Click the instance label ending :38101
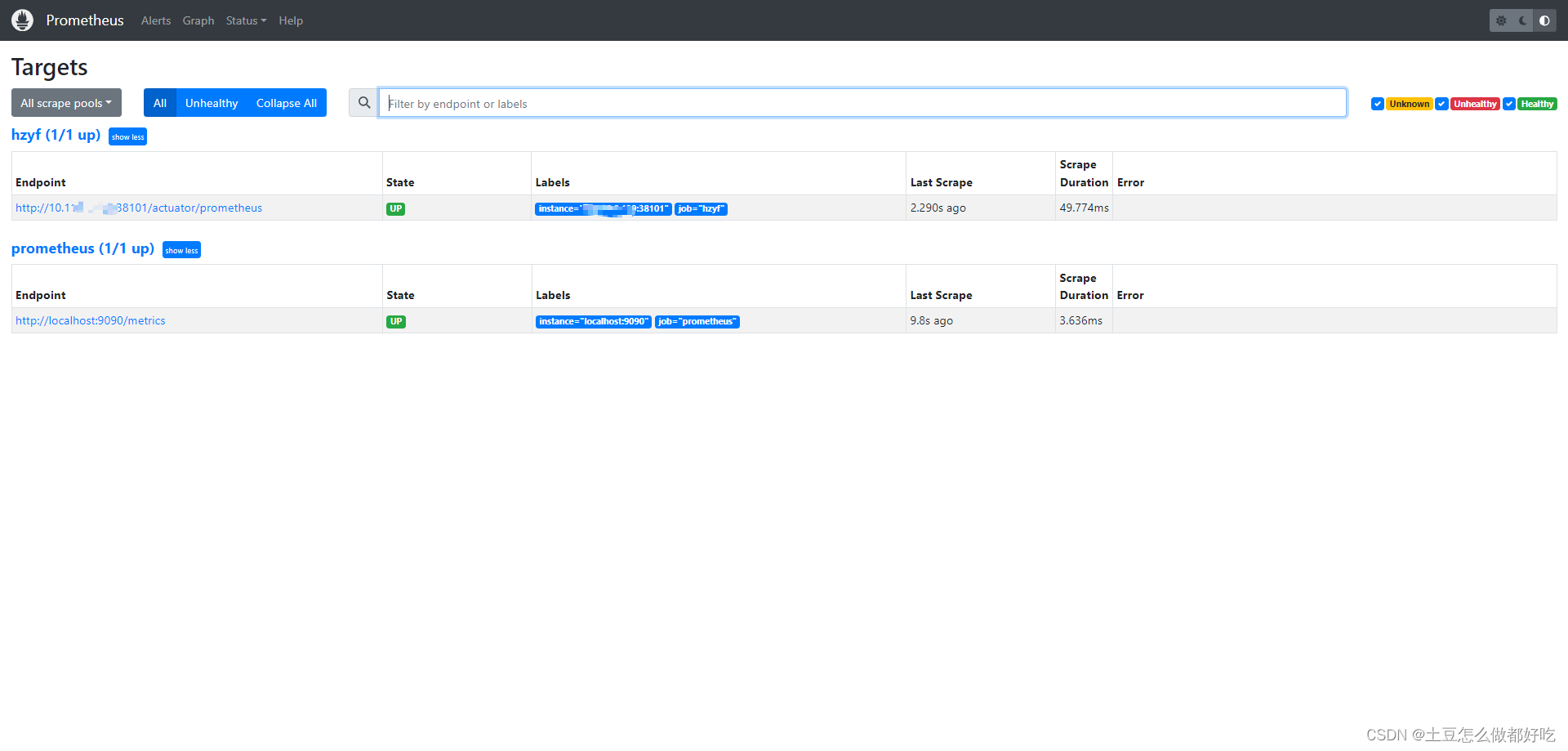 pos(604,208)
